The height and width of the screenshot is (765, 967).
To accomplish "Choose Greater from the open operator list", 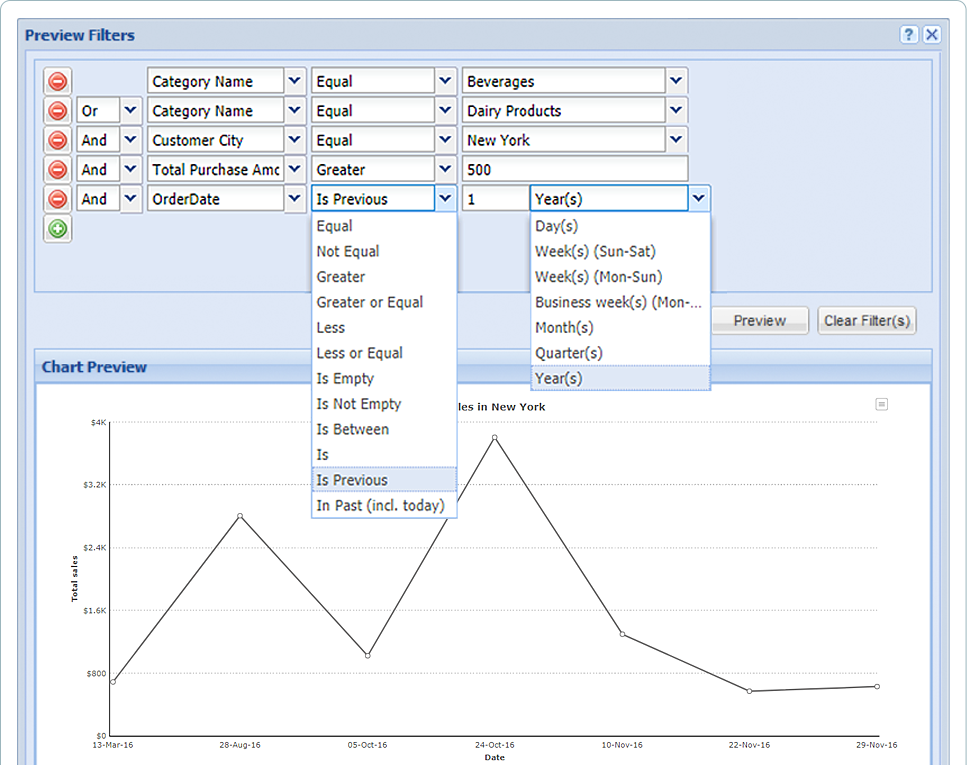I will pos(384,277).
